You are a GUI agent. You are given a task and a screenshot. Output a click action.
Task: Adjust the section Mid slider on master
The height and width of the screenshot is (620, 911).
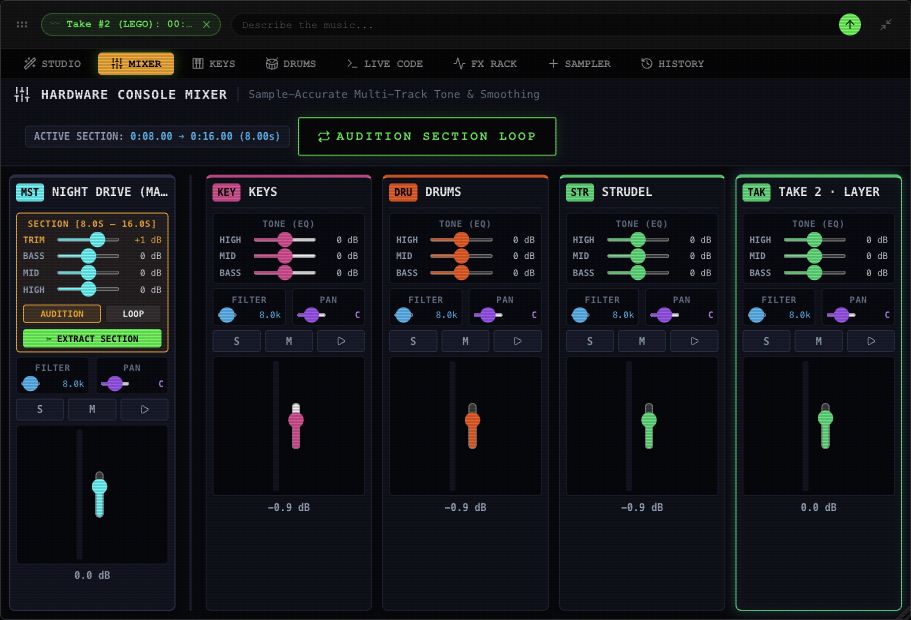pyautogui.click(x=88, y=273)
